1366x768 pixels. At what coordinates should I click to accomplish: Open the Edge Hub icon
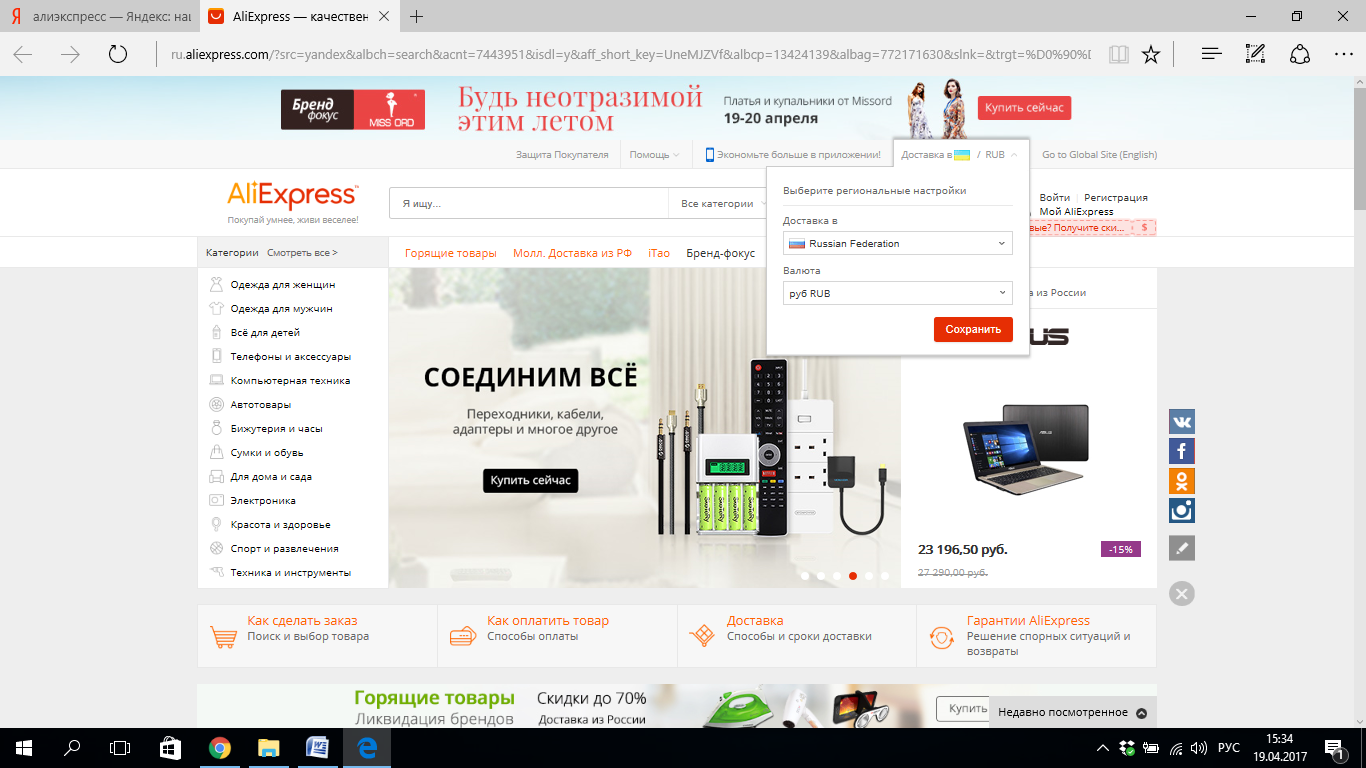(1211, 55)
